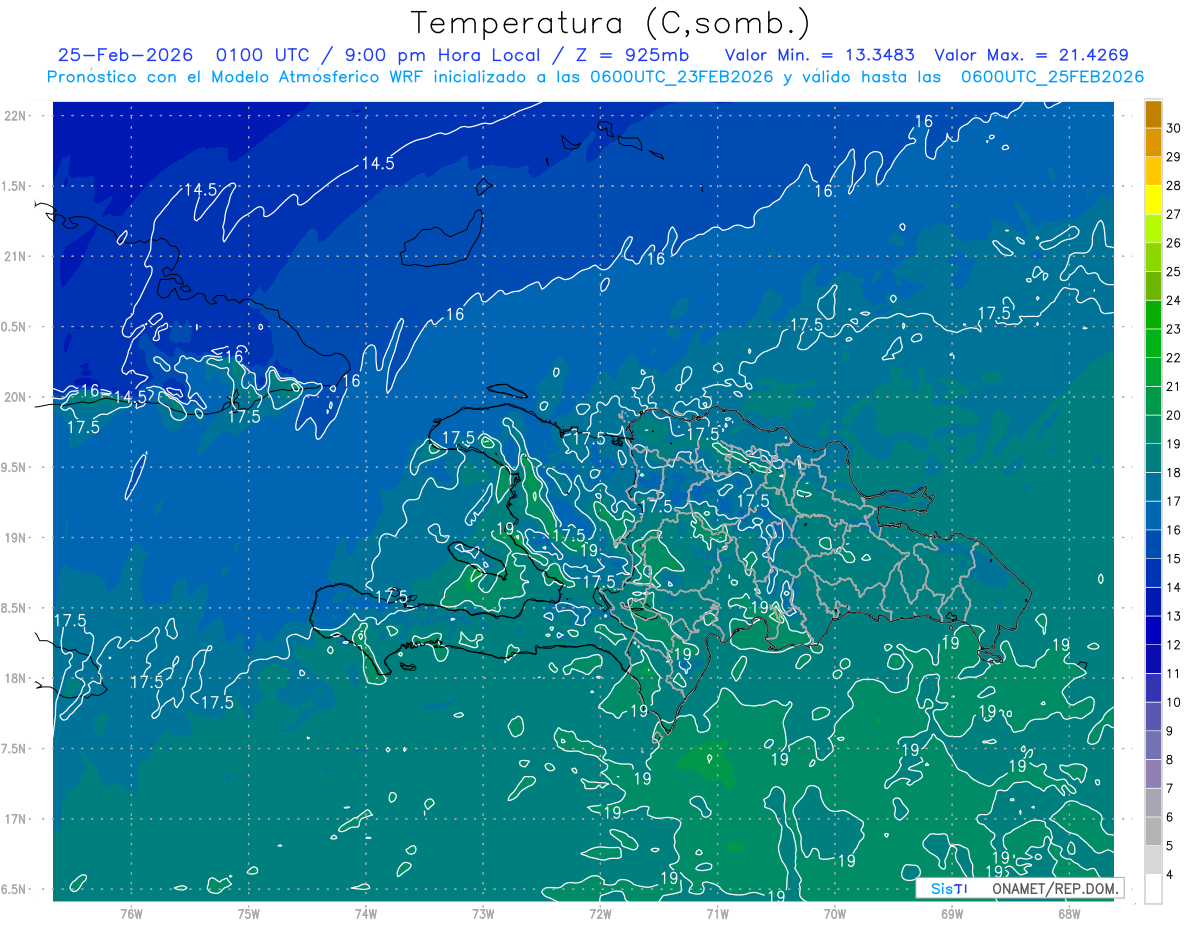Viewport: 1200px width, 927px height.
Task: Click 'Valor Min. = 13.3483' readout
Action: click(820, 55)
